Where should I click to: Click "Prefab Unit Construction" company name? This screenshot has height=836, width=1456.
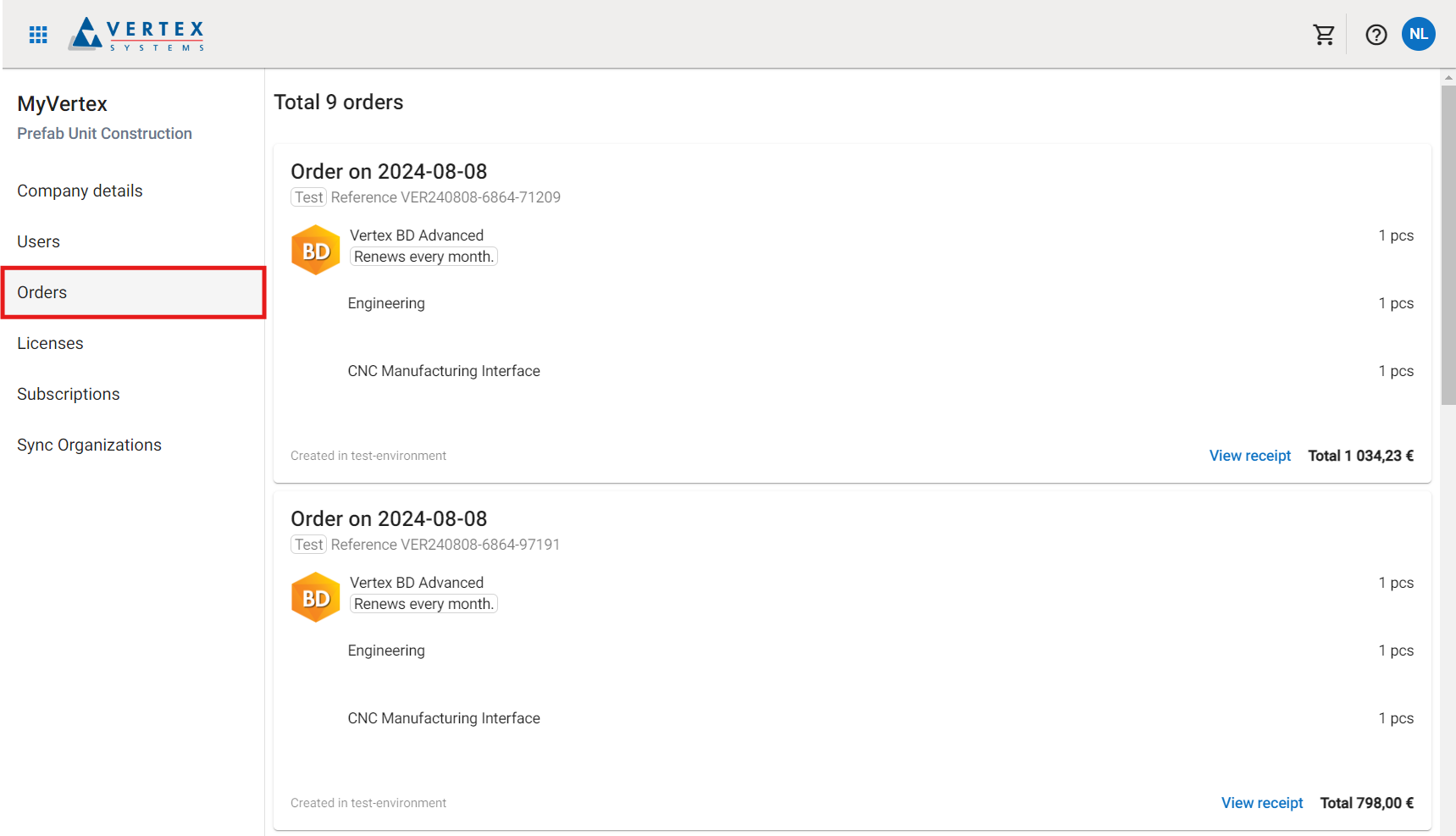tap(105, 134)
